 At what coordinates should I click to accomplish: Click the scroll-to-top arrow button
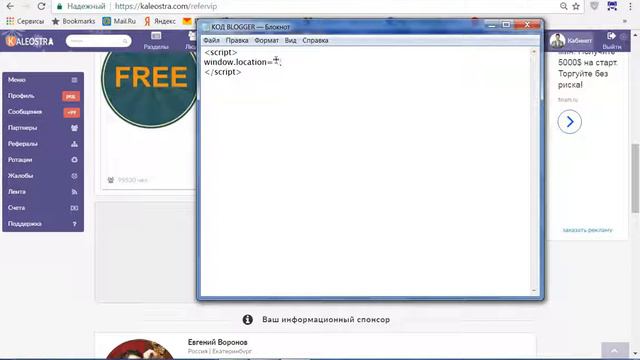(615, 350)
